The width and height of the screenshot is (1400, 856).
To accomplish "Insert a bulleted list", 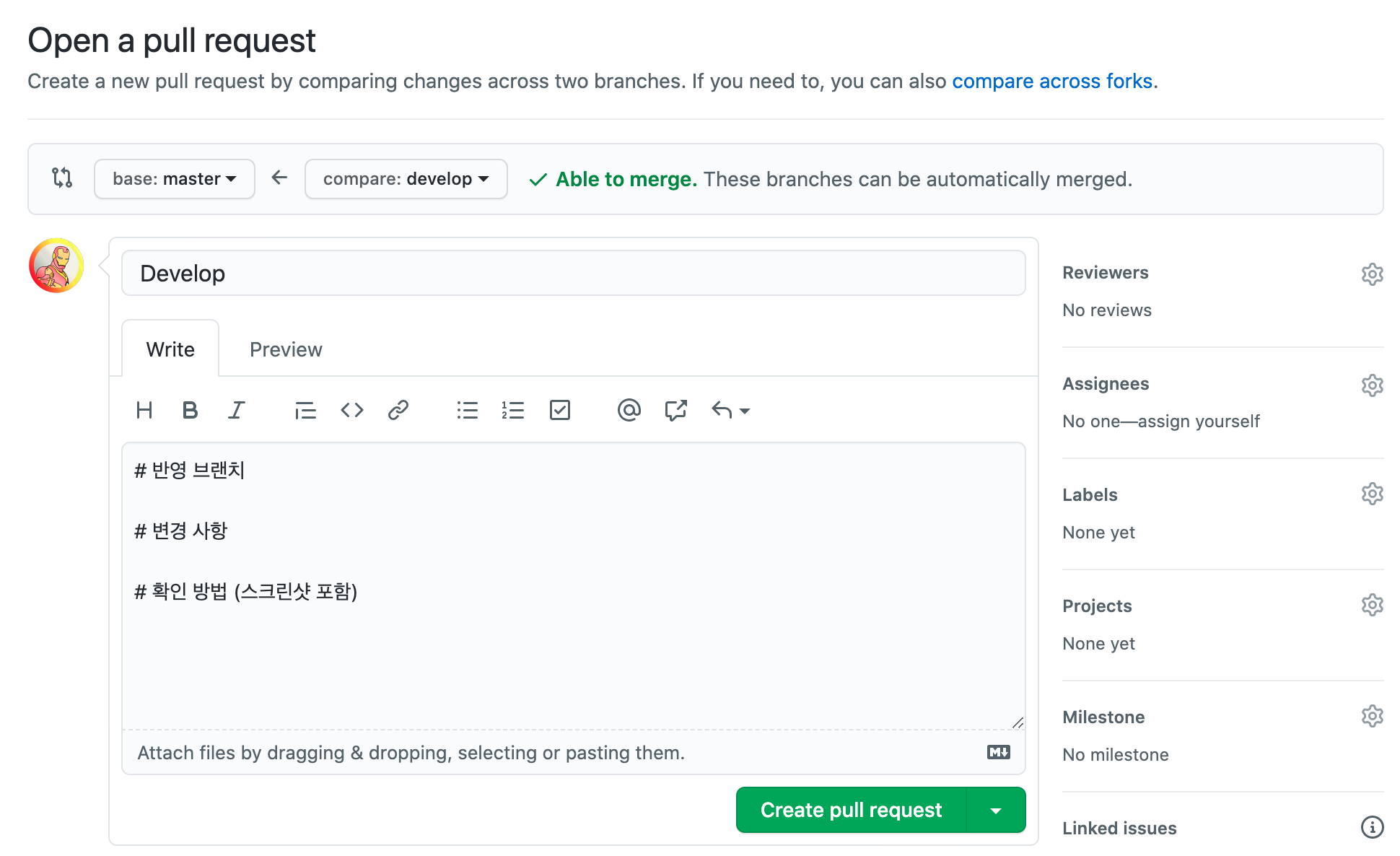I will click(x=467, y=411).
